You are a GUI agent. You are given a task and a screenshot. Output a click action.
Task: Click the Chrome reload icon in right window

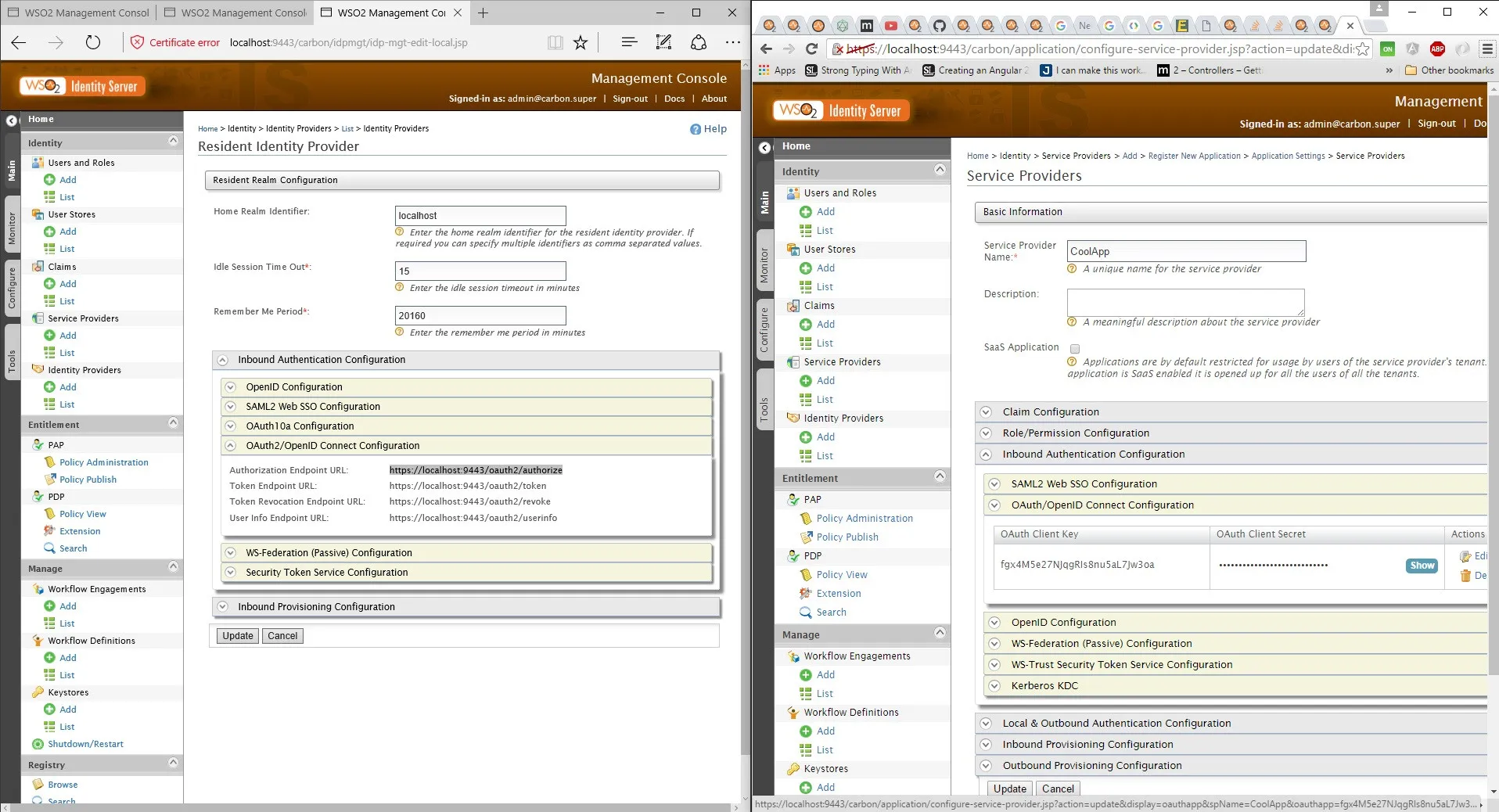click(812, 49)
